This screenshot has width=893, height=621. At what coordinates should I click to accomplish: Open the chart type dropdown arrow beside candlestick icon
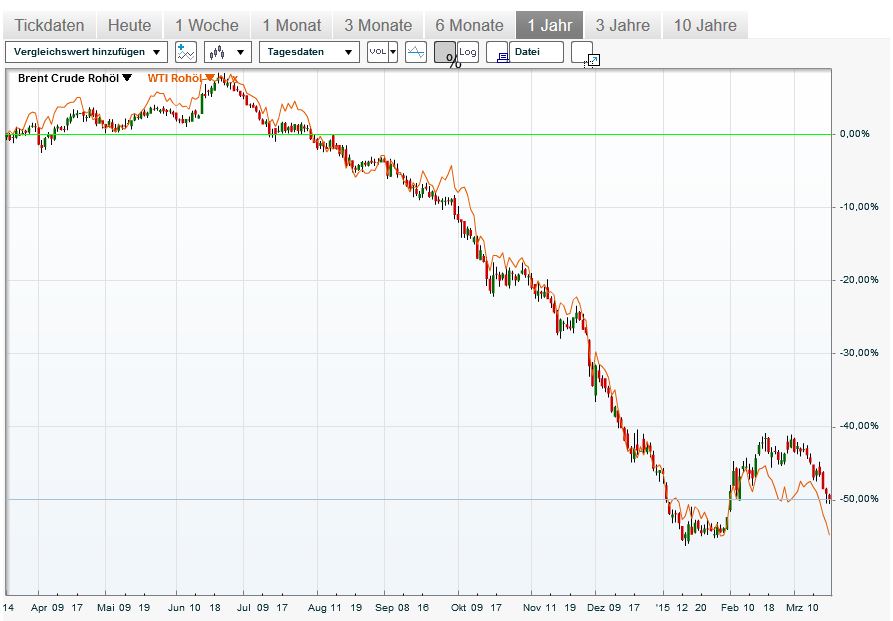[x=238, y=51]
